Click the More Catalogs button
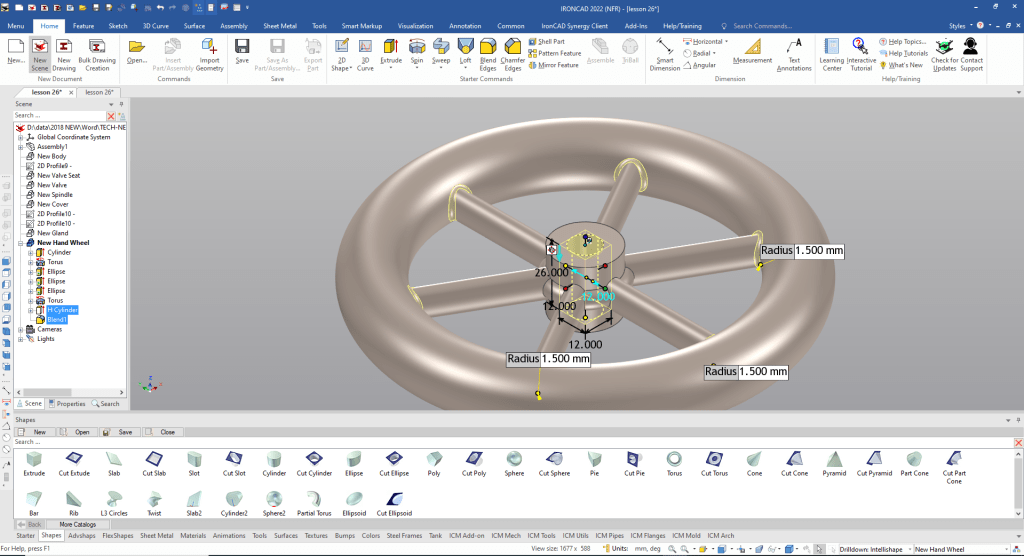This screenshot has height=556, width=1024. (77, 524)
